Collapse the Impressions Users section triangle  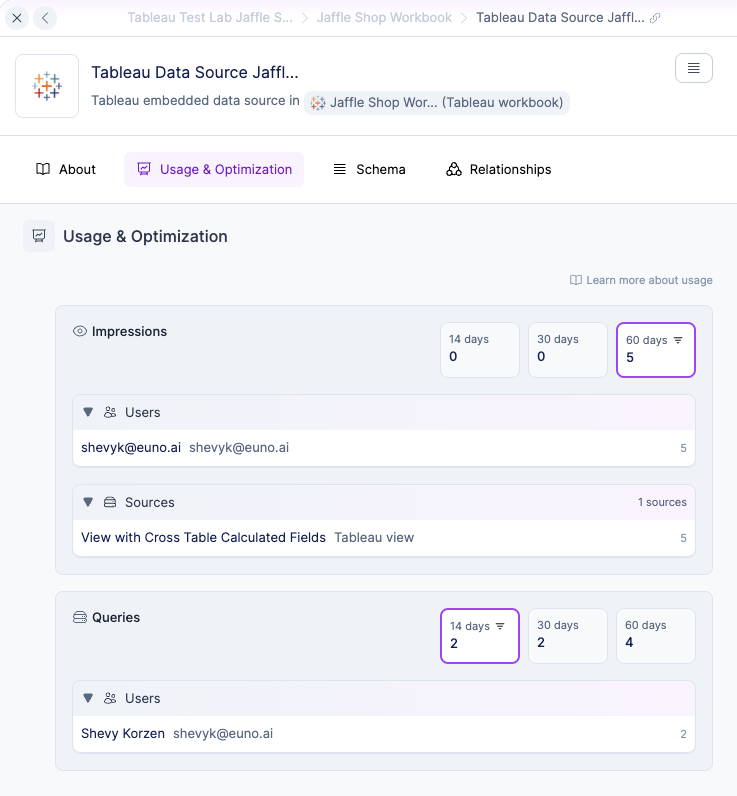[88, 412]
